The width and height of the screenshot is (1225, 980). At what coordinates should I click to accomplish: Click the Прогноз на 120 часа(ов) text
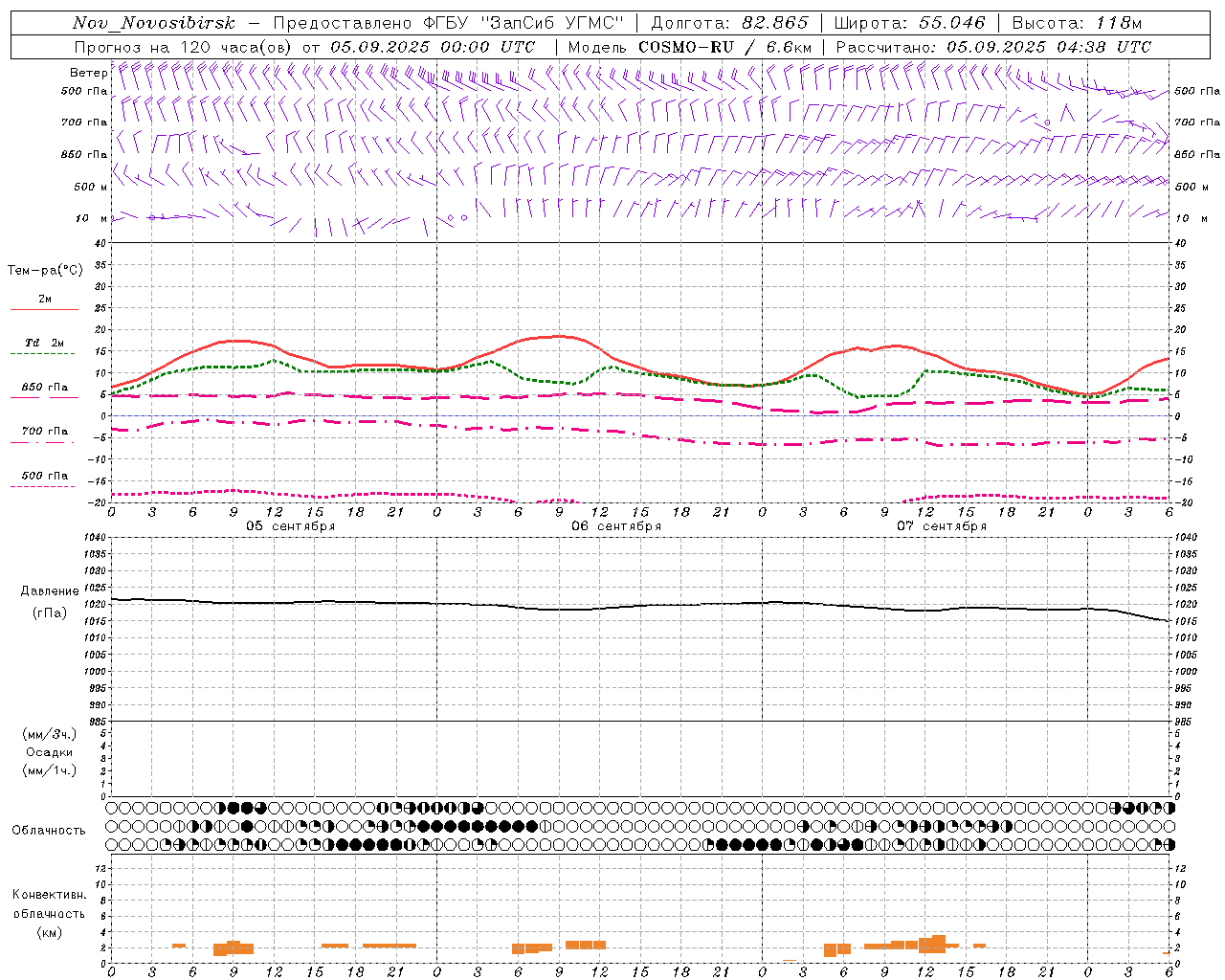coord(185,47)
